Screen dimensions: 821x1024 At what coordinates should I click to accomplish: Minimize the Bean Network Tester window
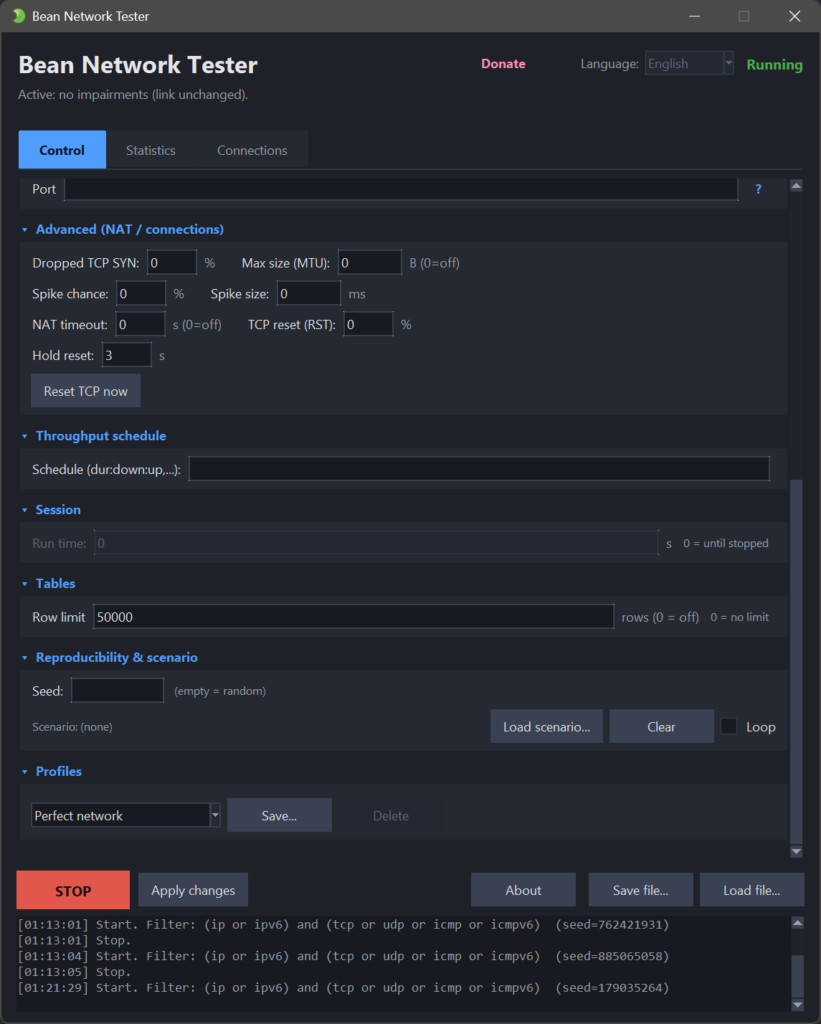click(x=694, y=16)
